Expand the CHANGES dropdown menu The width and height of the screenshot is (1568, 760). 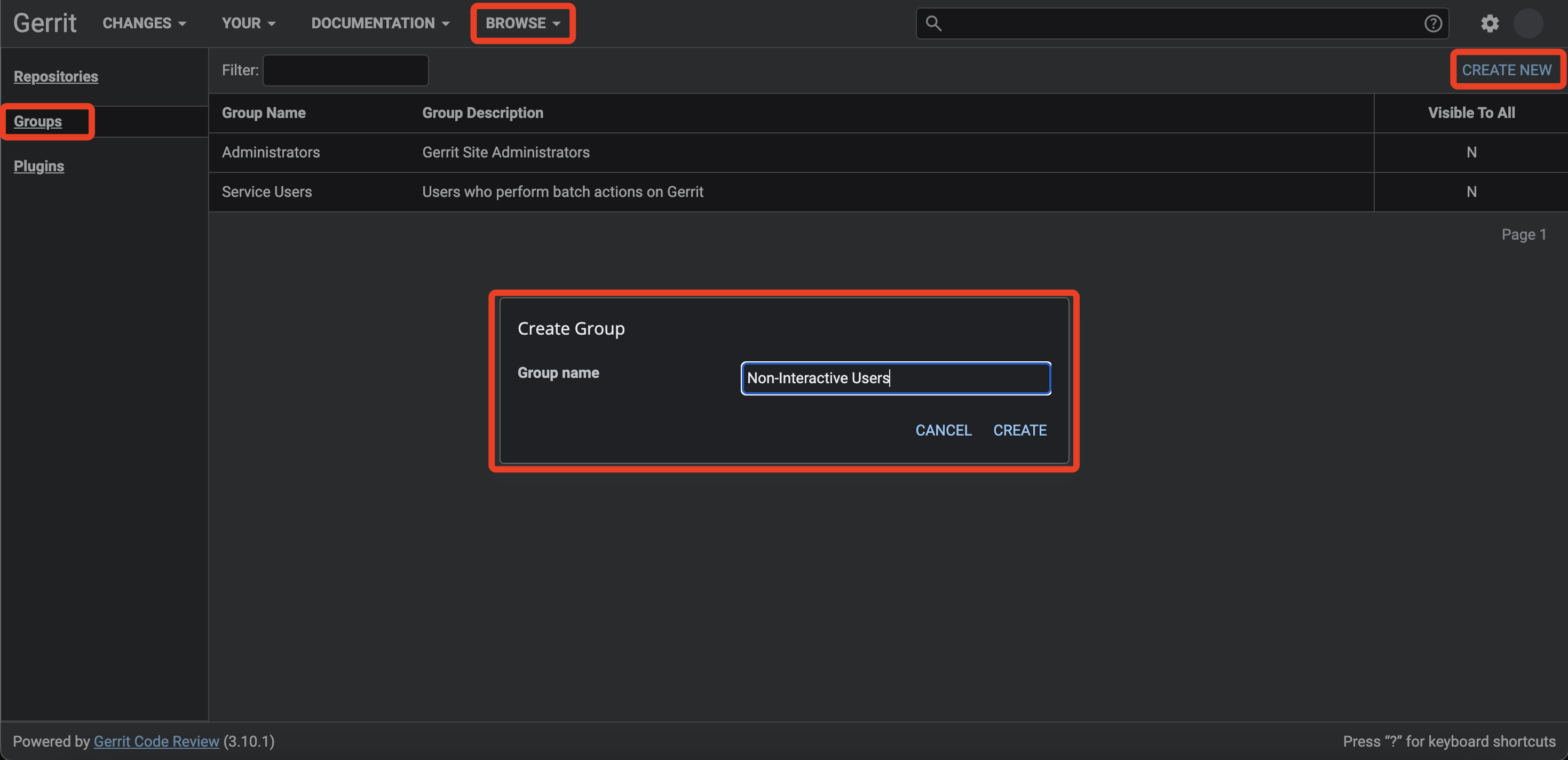pos(144,23)
